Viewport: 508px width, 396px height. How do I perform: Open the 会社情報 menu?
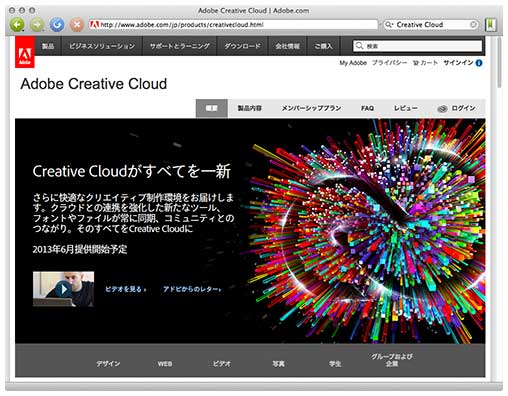pos(287,46)
